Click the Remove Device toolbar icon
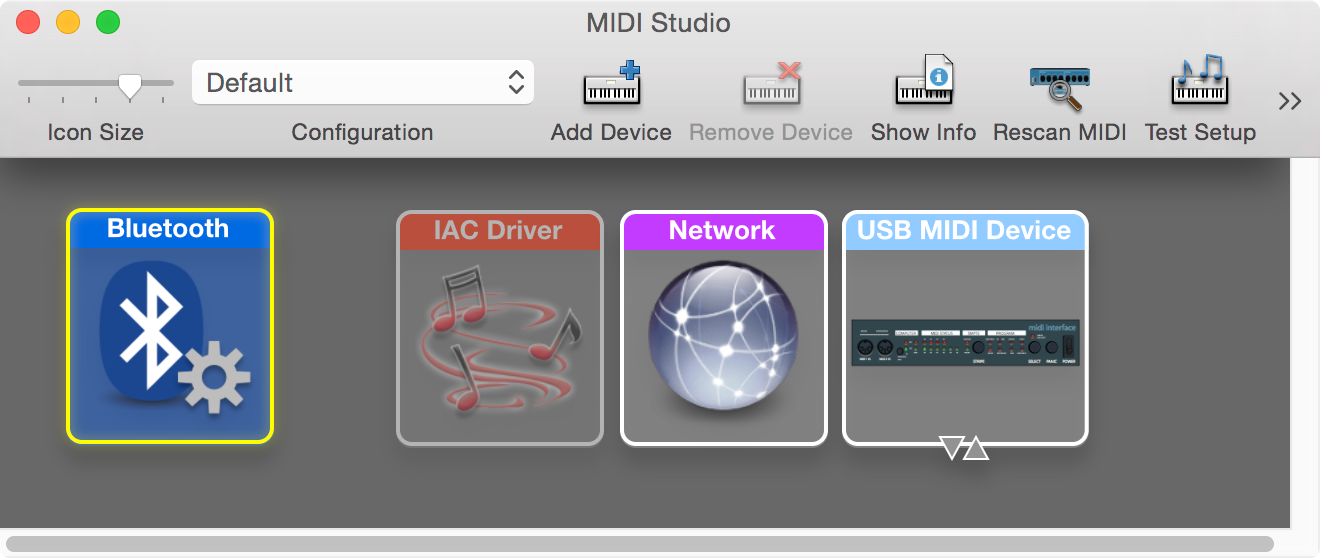Screen dimensions: 1320x558 (x=772, y=83)
